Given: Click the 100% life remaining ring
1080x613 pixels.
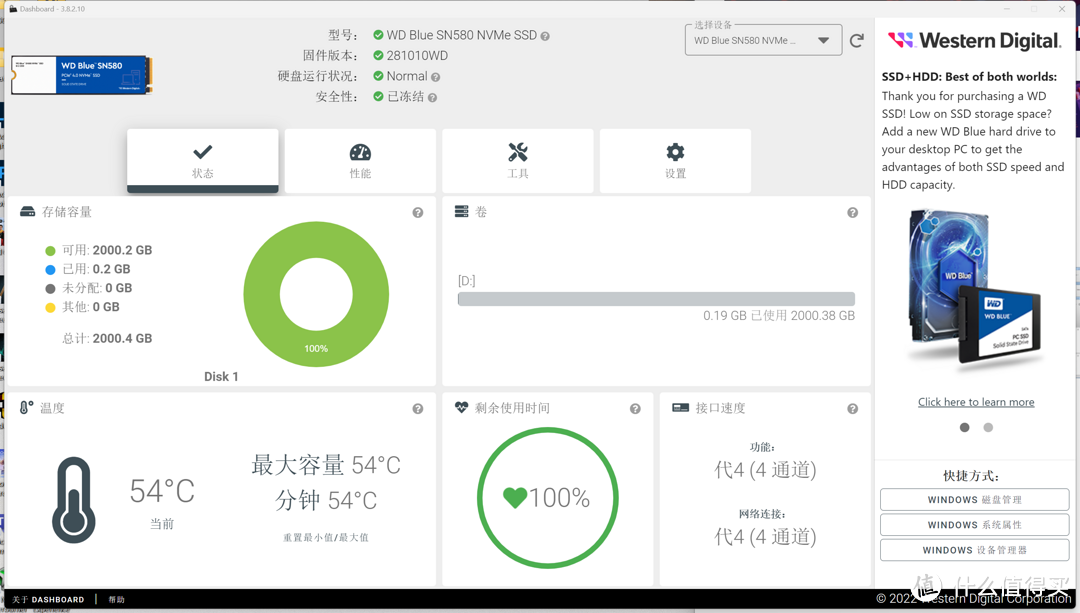Looking at the screenshot, I should click(548, 498).
